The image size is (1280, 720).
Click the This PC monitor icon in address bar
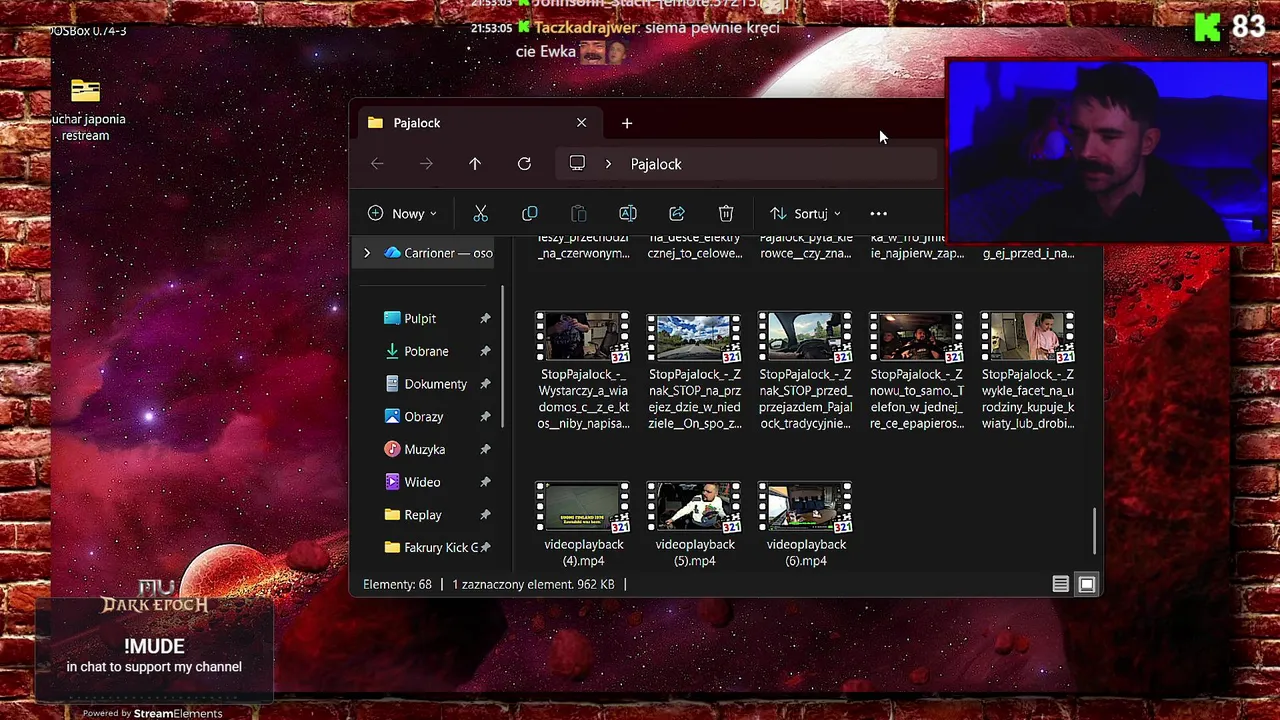coord(577,163)
